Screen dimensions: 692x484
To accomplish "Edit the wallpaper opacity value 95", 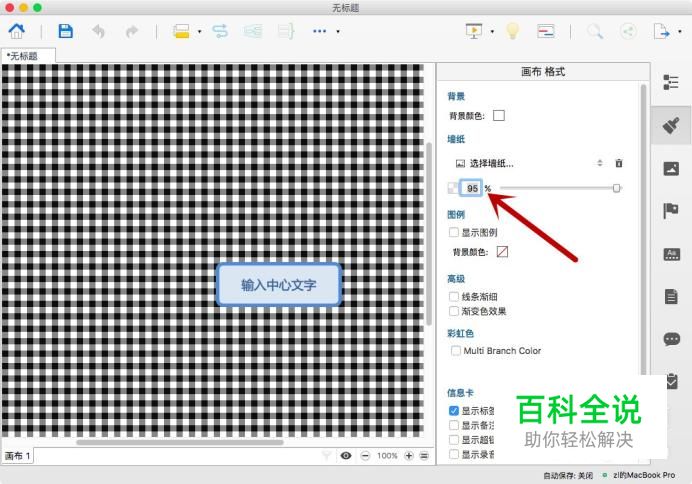I will [471, 188].
